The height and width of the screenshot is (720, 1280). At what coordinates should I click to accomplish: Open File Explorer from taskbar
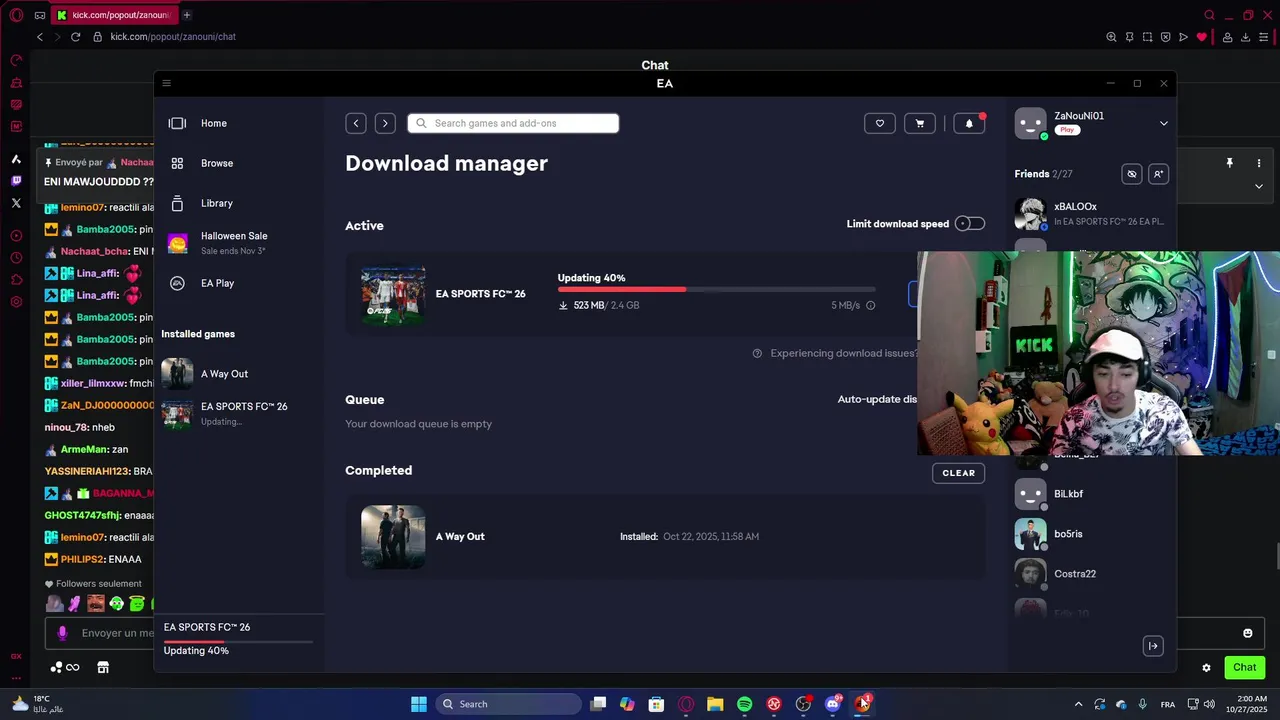pyautogui.click(x=715, y=704)
